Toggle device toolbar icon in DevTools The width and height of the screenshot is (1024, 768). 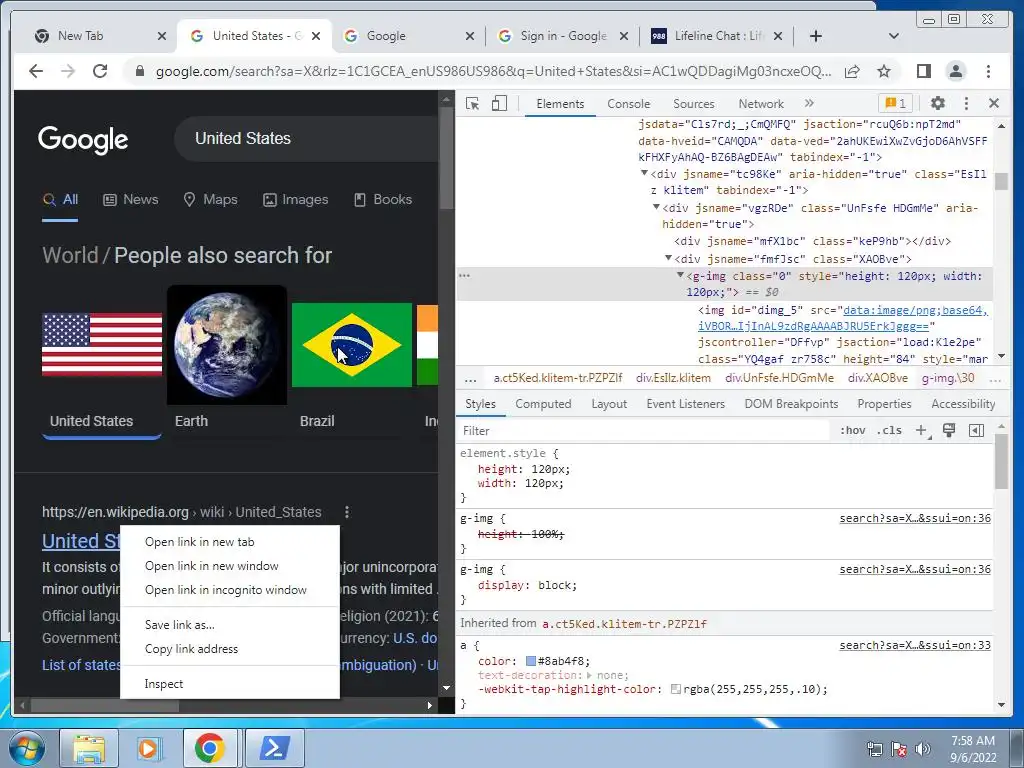(499, 103)
